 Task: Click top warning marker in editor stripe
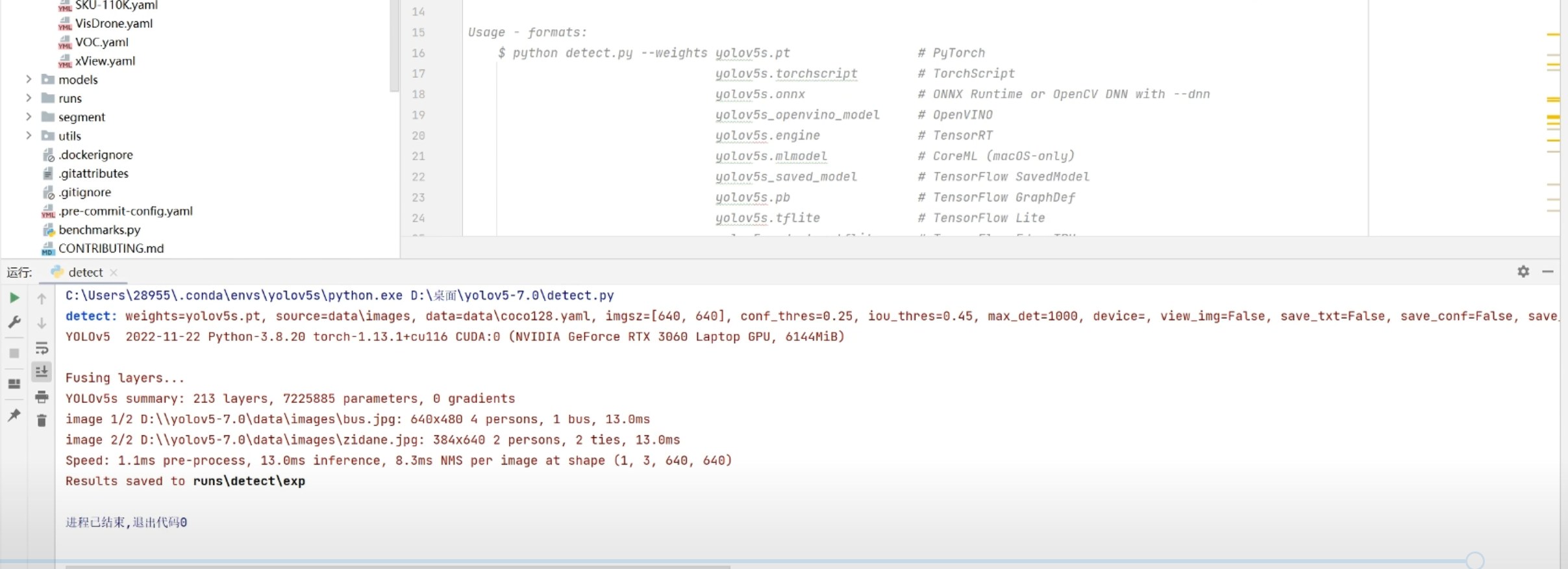(1553, 34)
